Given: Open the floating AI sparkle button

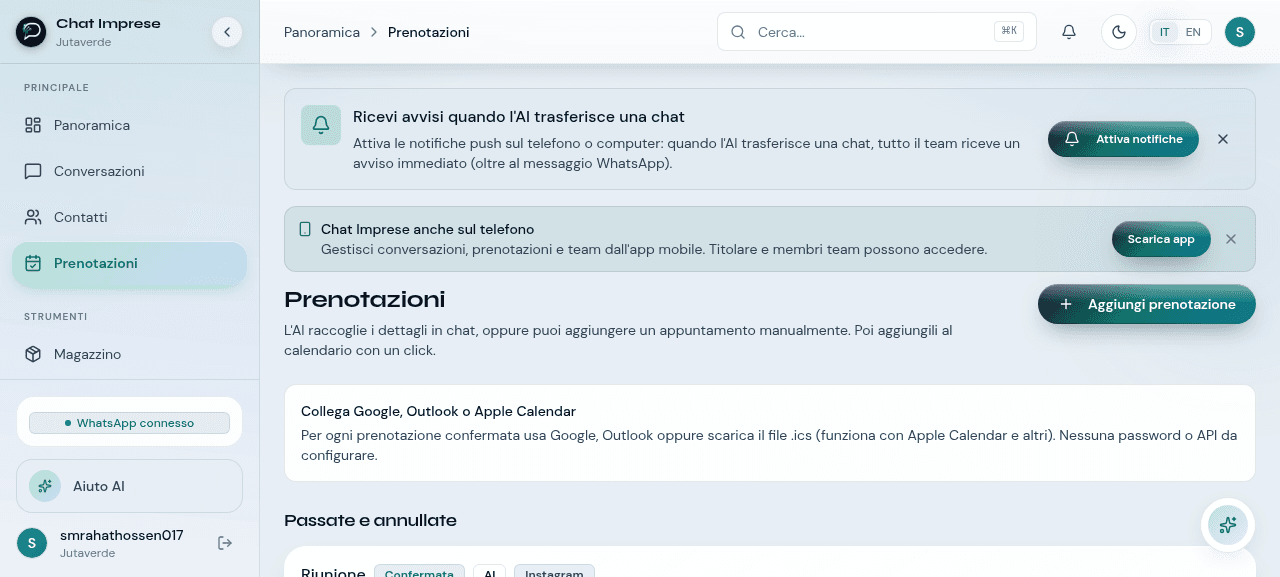Looking at the screenshot, I should [1228, 525].
